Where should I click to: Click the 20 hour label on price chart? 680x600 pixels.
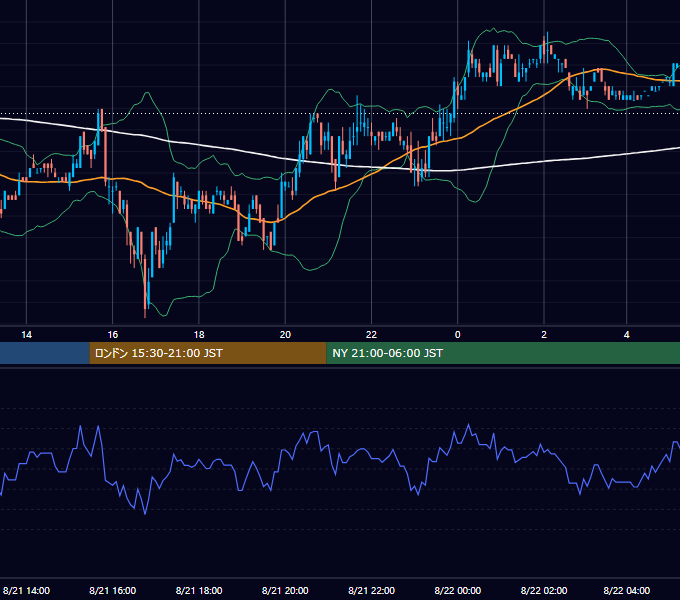(285, 335)
